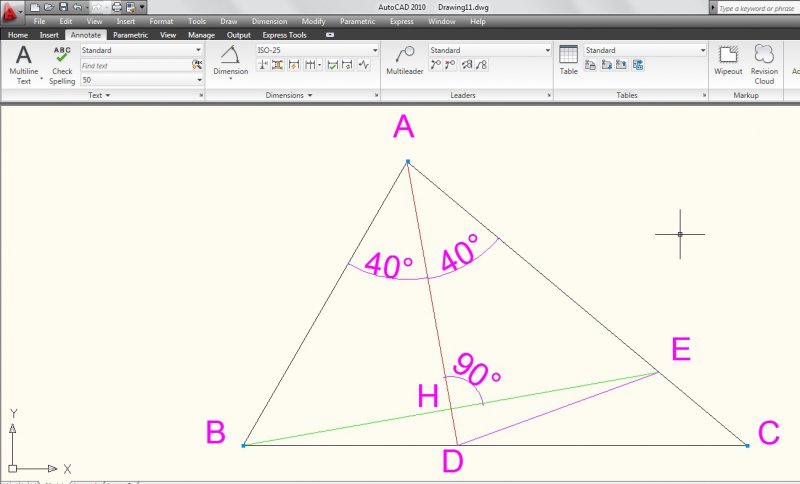Run the Check Spelling tool
800x484 pixels.
coord(62,65)
